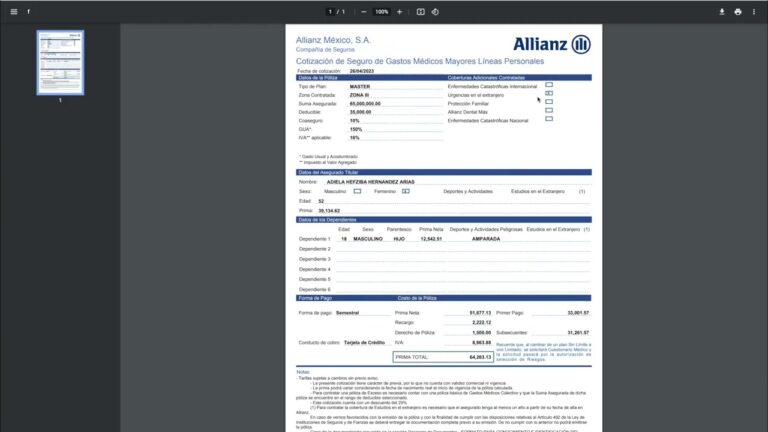The image size is (768, 432).
Task: Click the name ADIELA HEFZIBA HERNANDEZ ARIAS
Action: (x=370, y=182)
